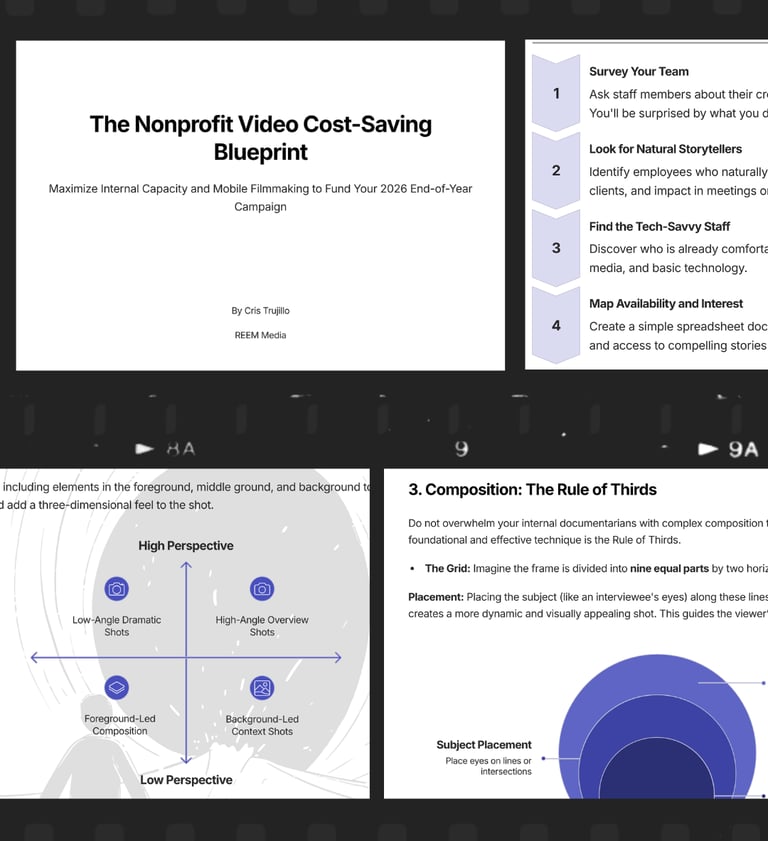Click the 'Find the Tech-Savvy Staff' heading
Screen dimensions: 768x841
point(659,226)
